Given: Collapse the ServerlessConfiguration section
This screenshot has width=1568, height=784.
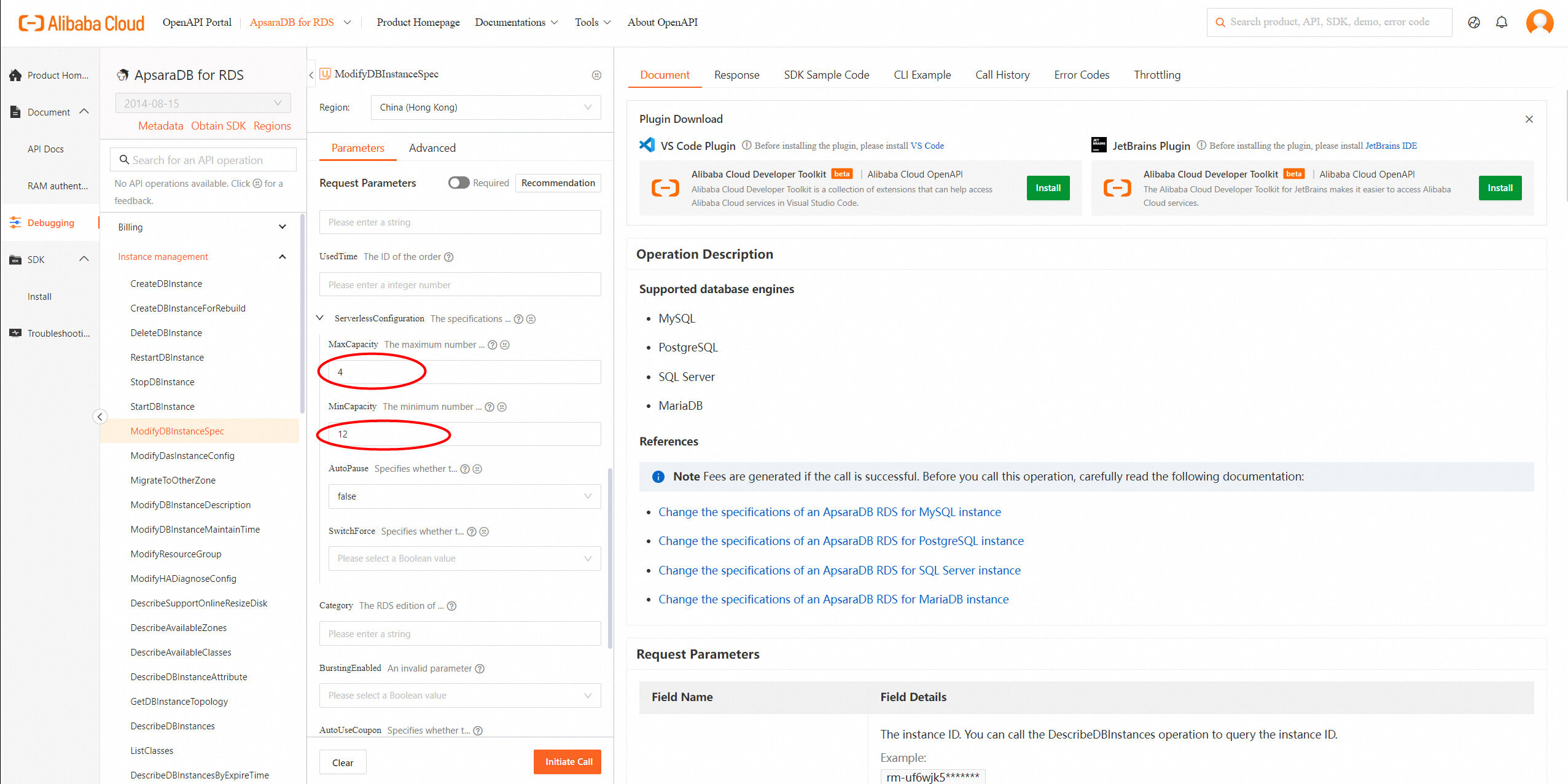Looking at the screenshot, I should click(x=320, y=318).
